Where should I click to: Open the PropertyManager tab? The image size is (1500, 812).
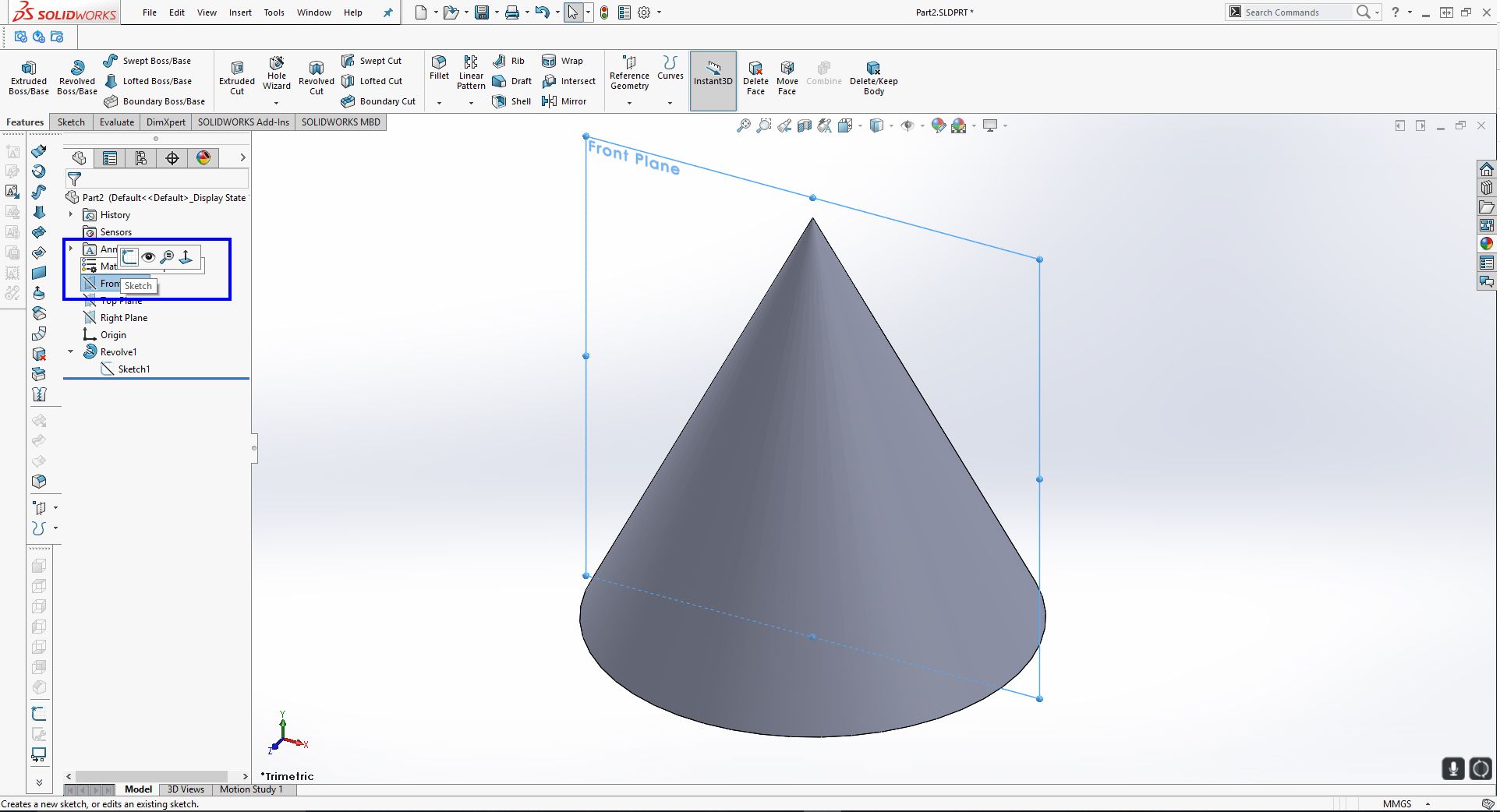pos(110,158)
